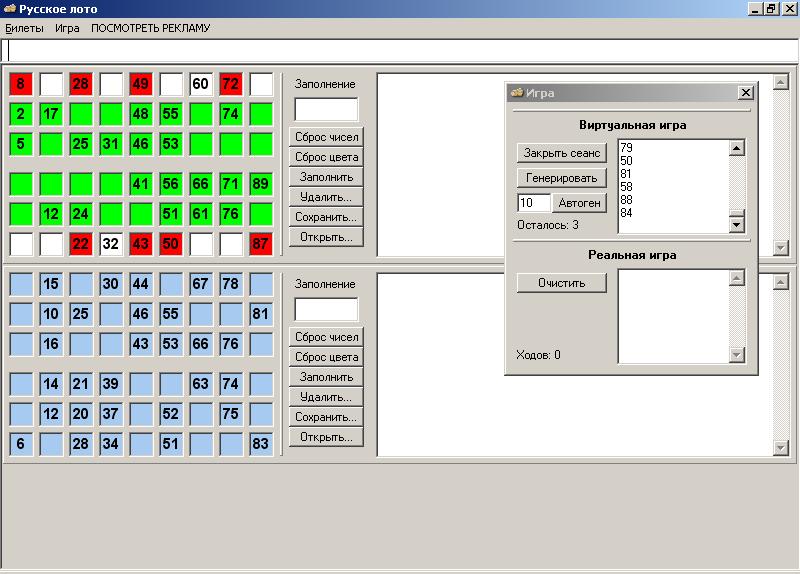Toggle the red cell numbered 8
Image resolution: width=800 pixels, height=574 pixels.
21,84
